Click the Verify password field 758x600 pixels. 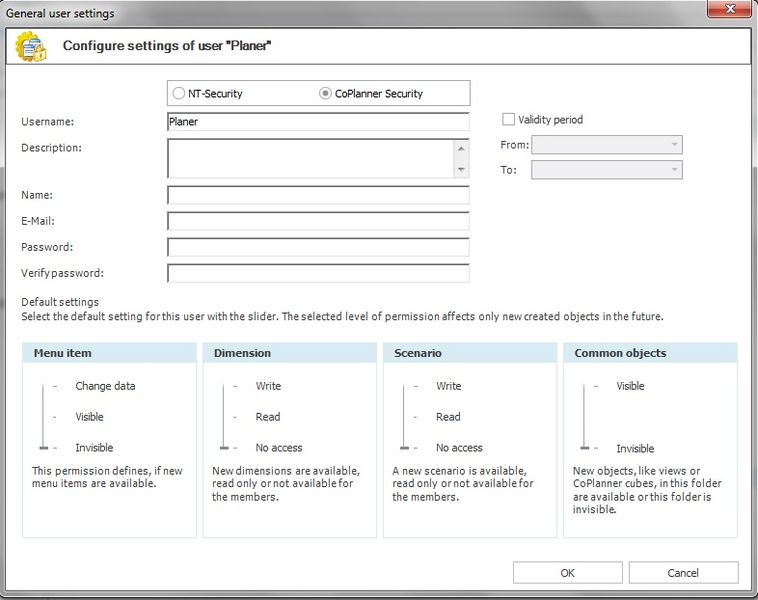(x=318, y=273)
